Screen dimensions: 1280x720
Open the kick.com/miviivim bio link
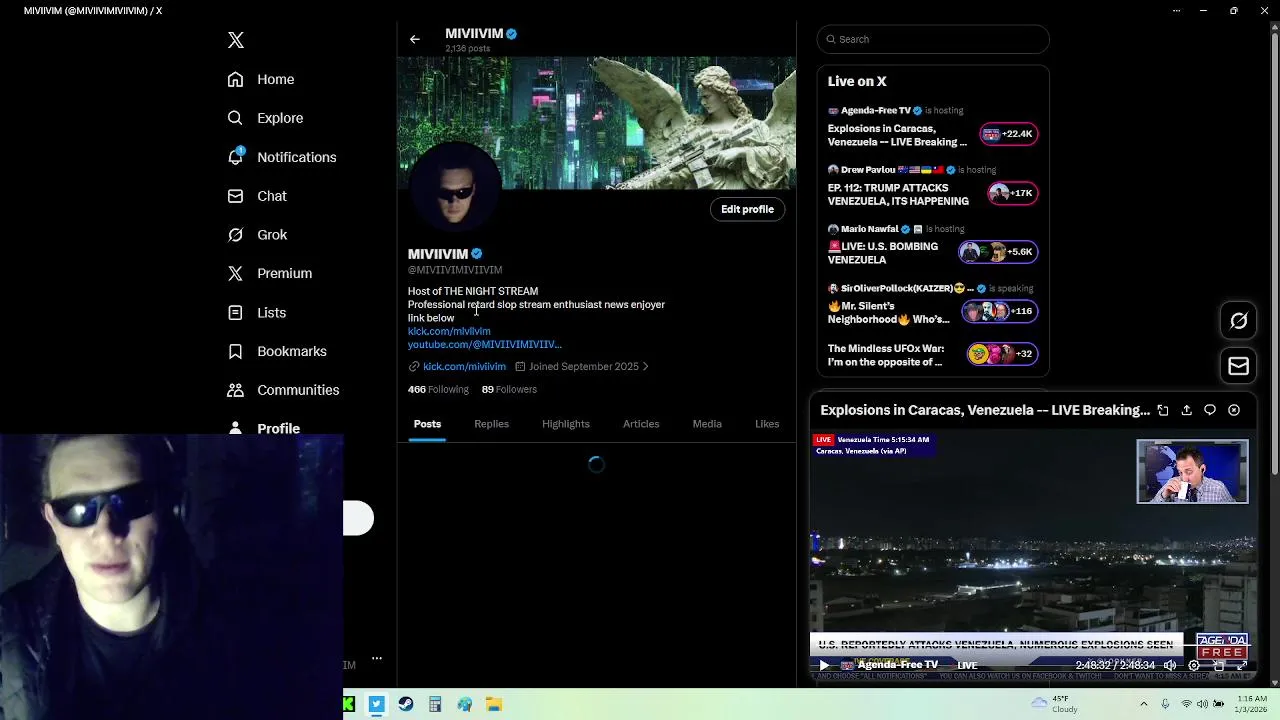(x=449, y=331)
